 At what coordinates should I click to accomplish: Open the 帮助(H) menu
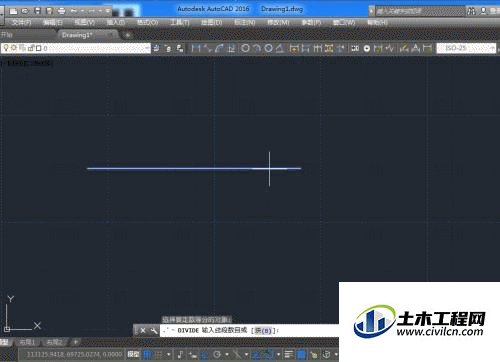tap(378, 23)
